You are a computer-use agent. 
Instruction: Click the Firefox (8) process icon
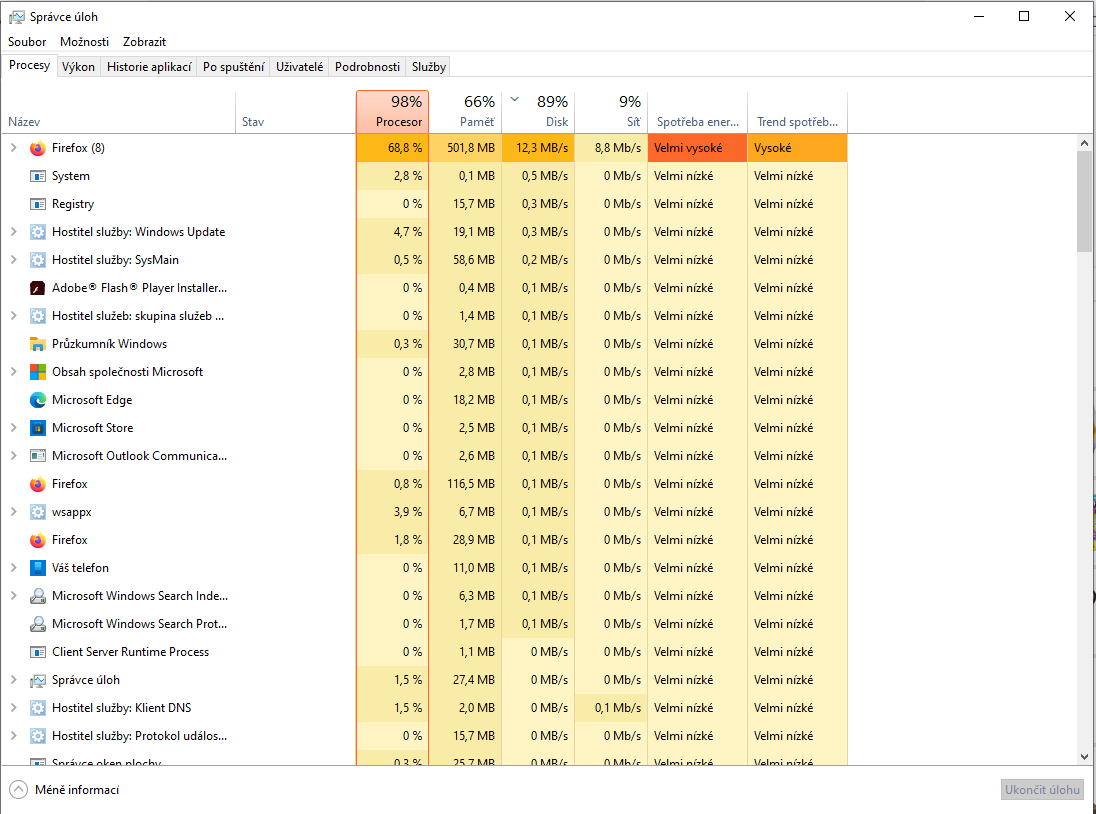38,148
